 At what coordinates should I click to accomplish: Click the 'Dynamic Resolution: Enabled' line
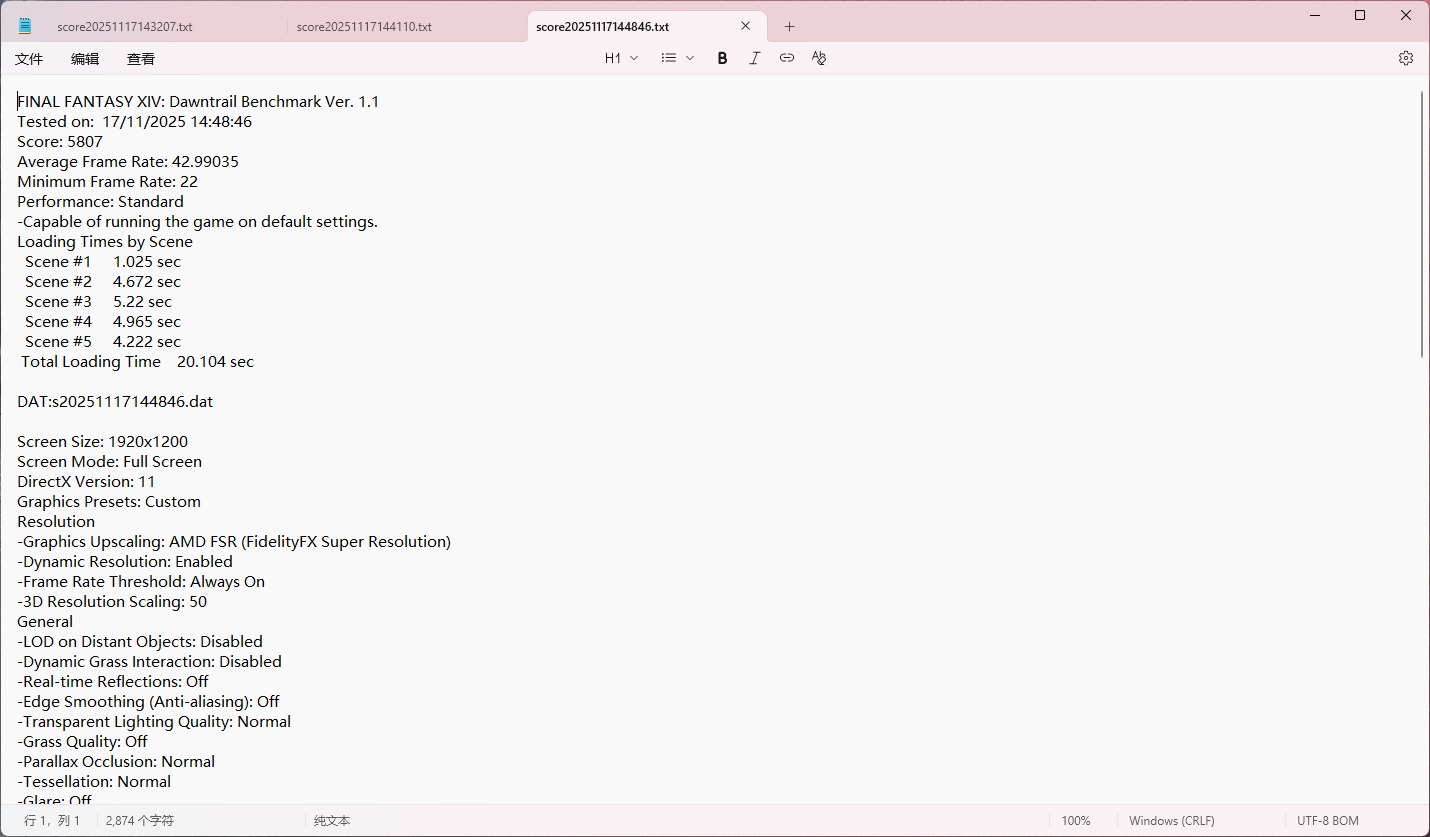point(125,561)
